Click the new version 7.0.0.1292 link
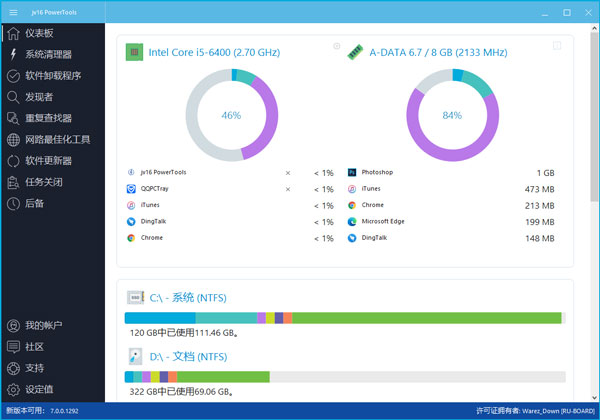The width and height of the screenshot is (600, 420). coord(64,411)
